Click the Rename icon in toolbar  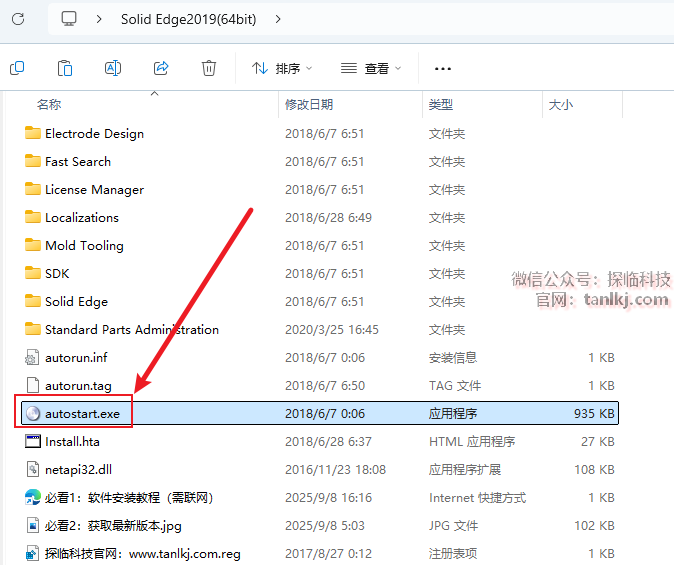[113, 68]
